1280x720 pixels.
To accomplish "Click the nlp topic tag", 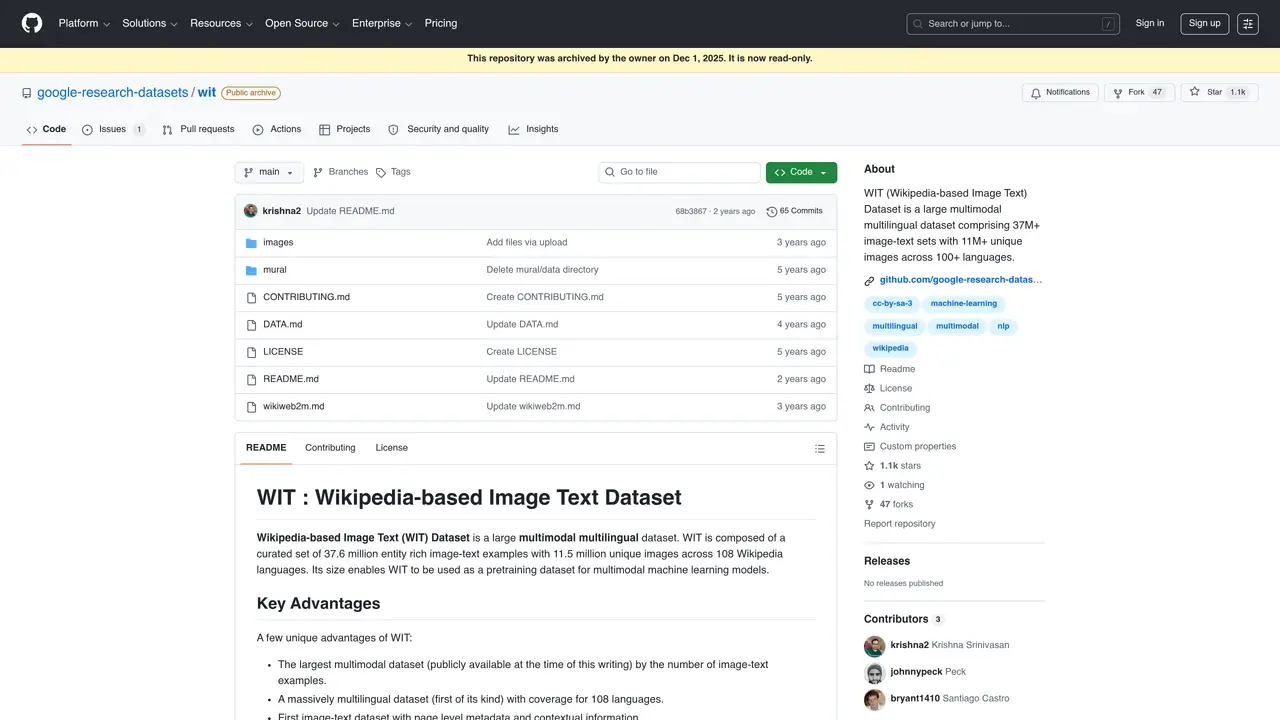I will (x=1003, y=326).
